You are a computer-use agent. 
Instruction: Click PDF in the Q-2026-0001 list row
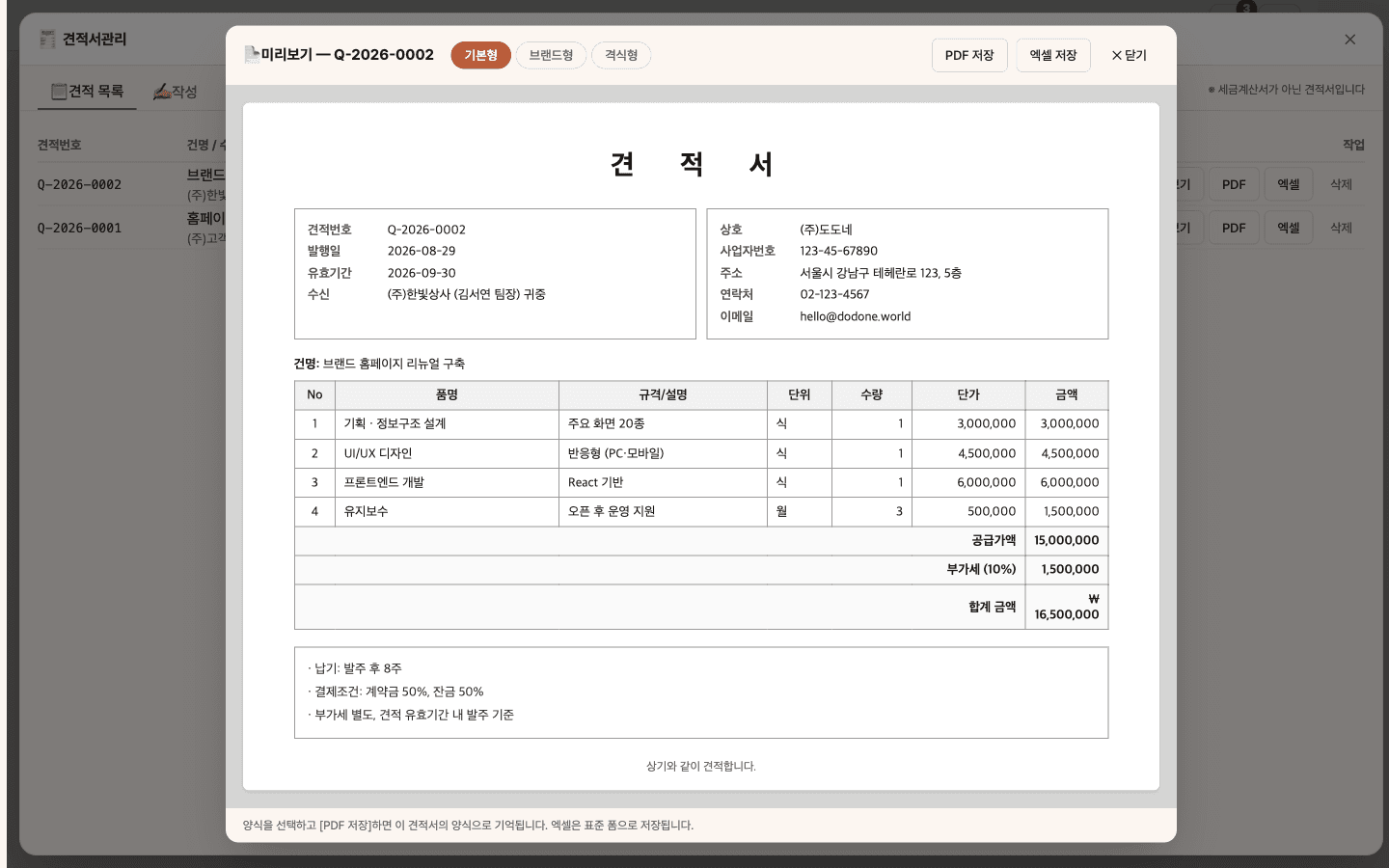[1234, 228]
